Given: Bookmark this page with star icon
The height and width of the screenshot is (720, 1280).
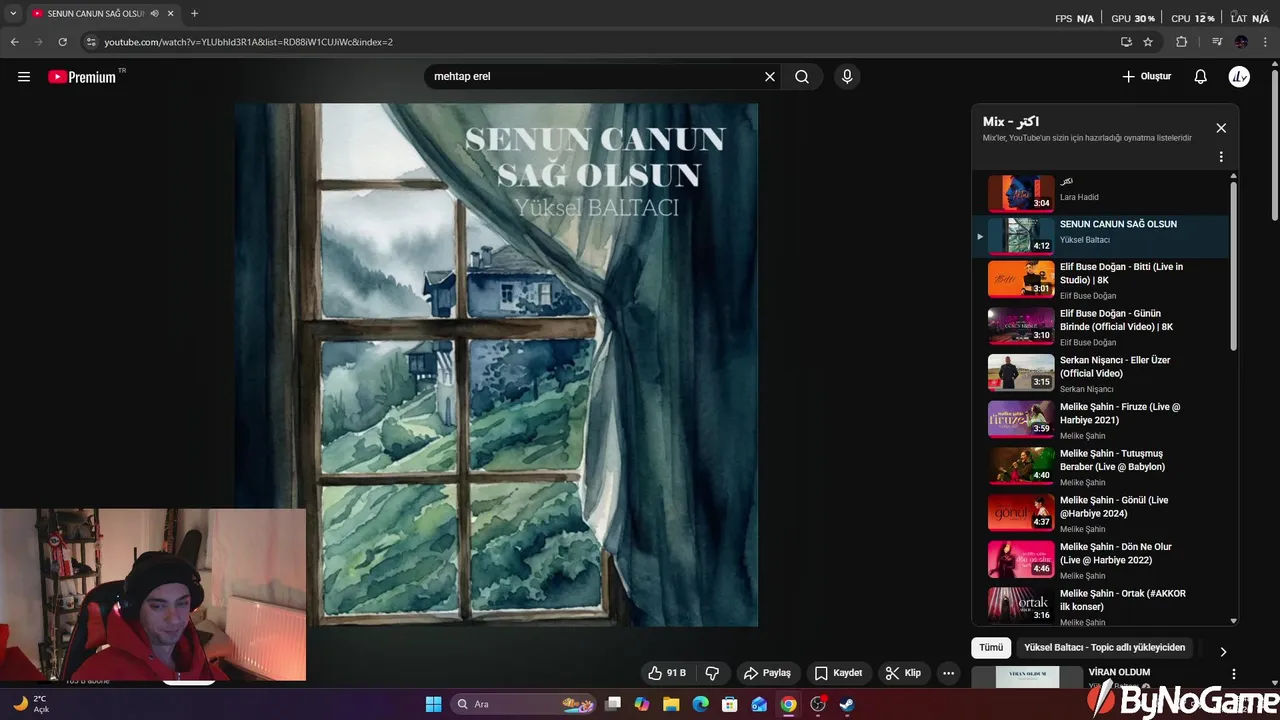Looking at the screenshot, I should (1148, 42).
